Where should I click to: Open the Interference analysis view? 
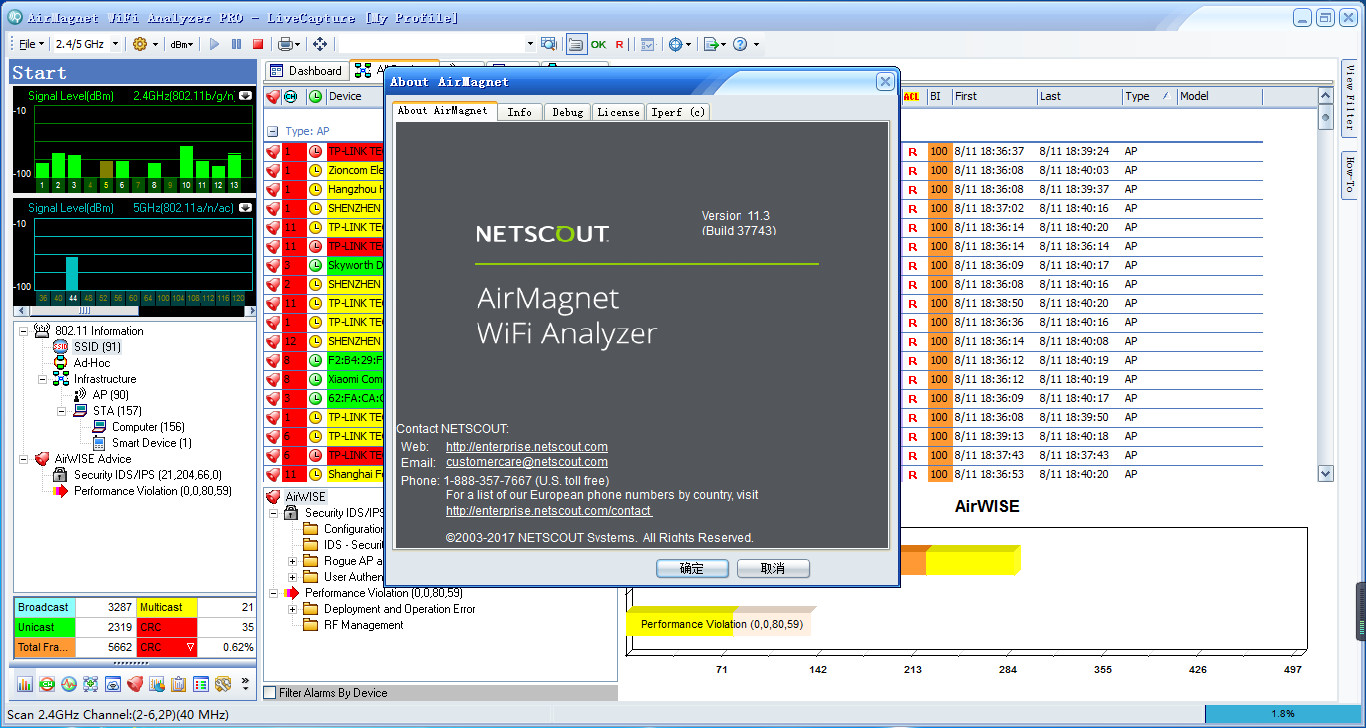coord(68,684)
